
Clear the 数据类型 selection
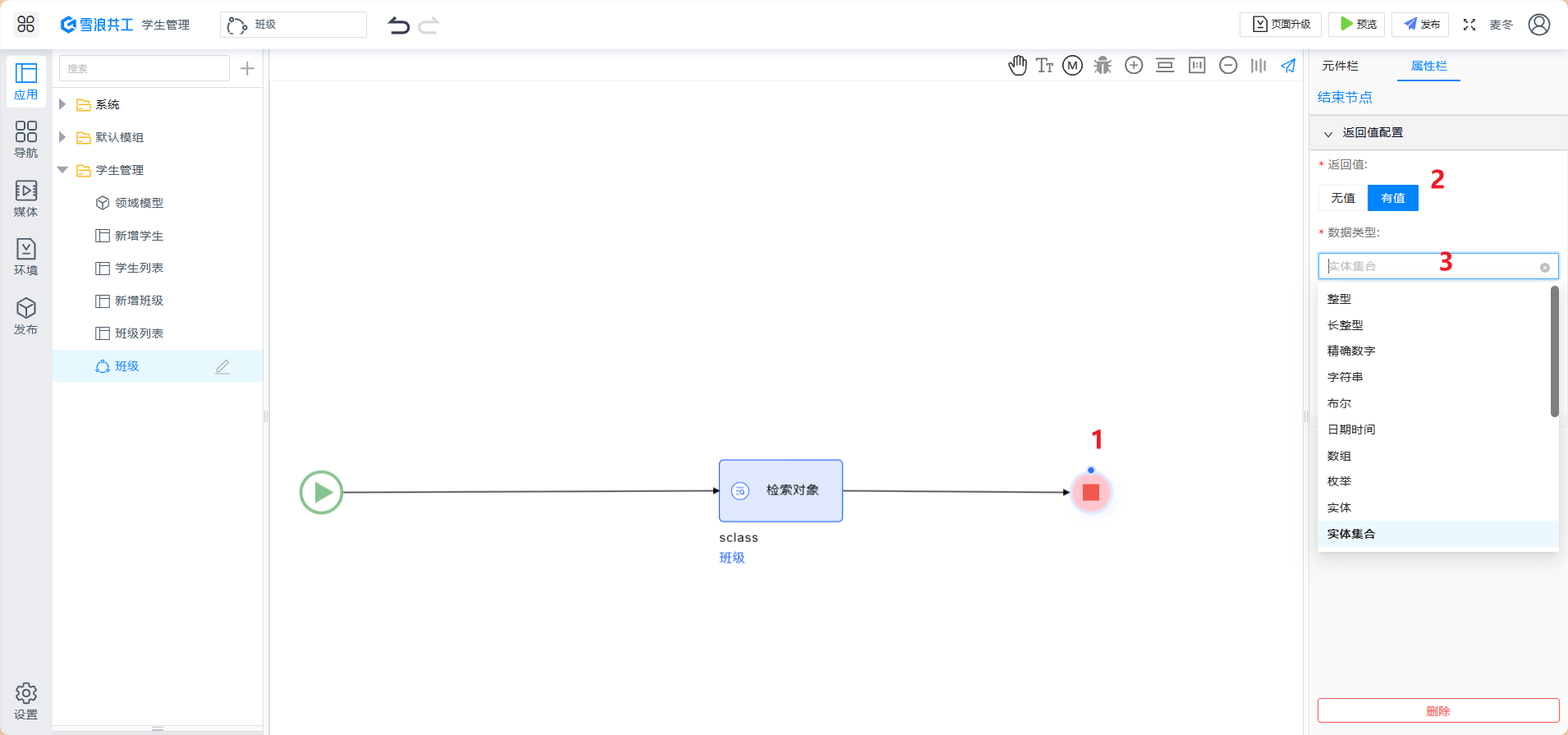pyautogui.click(x=1545, y=268)
